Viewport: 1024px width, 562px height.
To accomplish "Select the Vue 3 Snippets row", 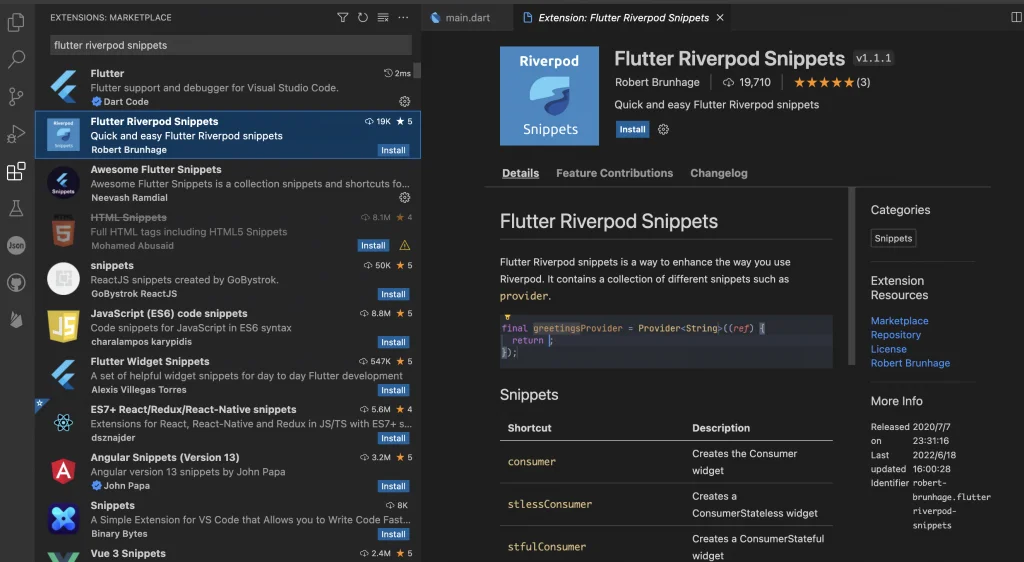I will coord(227,554).
